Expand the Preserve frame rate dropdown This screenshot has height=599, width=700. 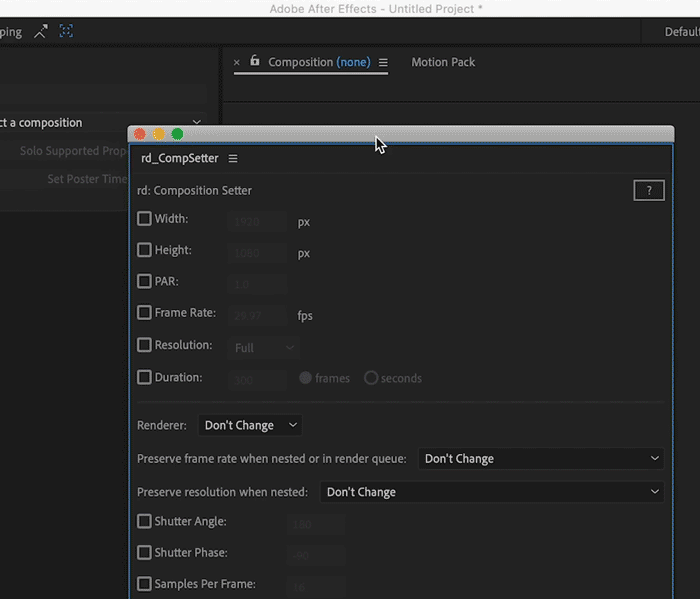(542, 459)
